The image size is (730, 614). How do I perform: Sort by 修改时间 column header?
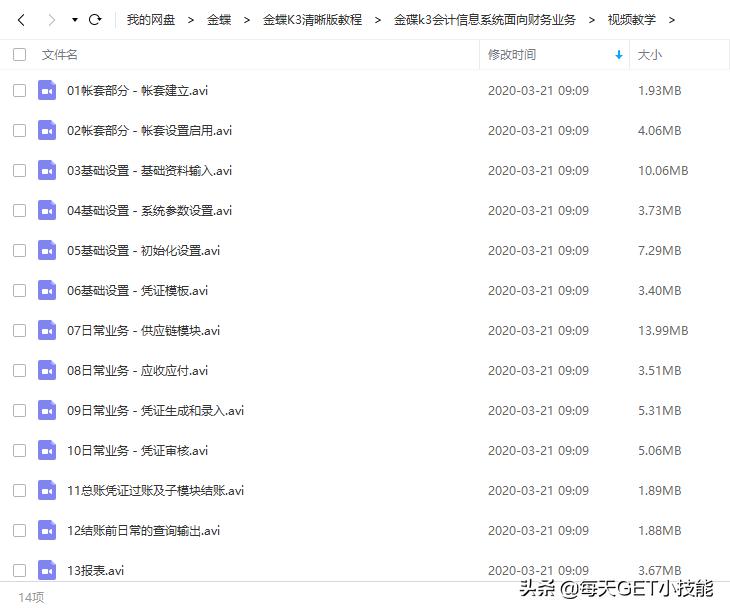pyautogui.click(x=512, y=54)
